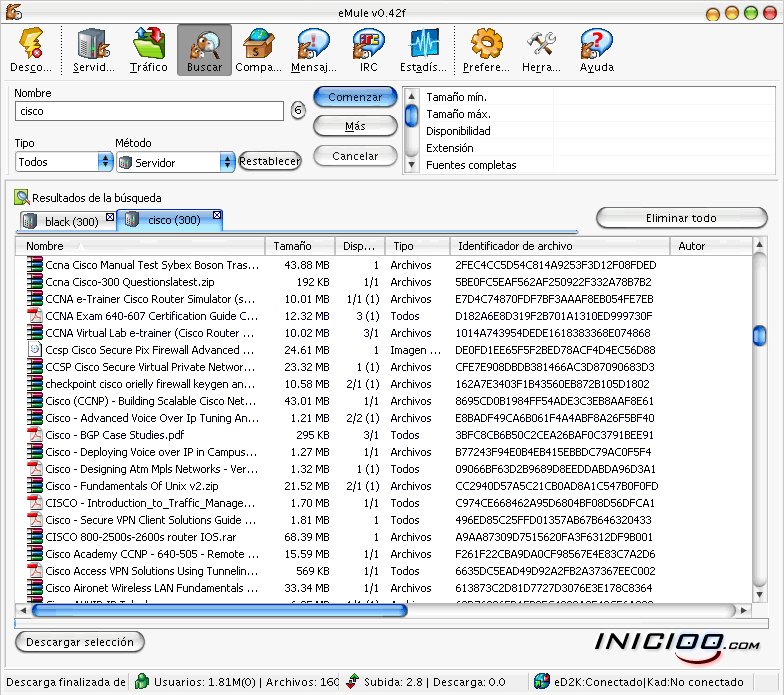Click the horizontal scrollbar thumb of results list
Screen dimensions: 784x695
[x=220, y=610]
